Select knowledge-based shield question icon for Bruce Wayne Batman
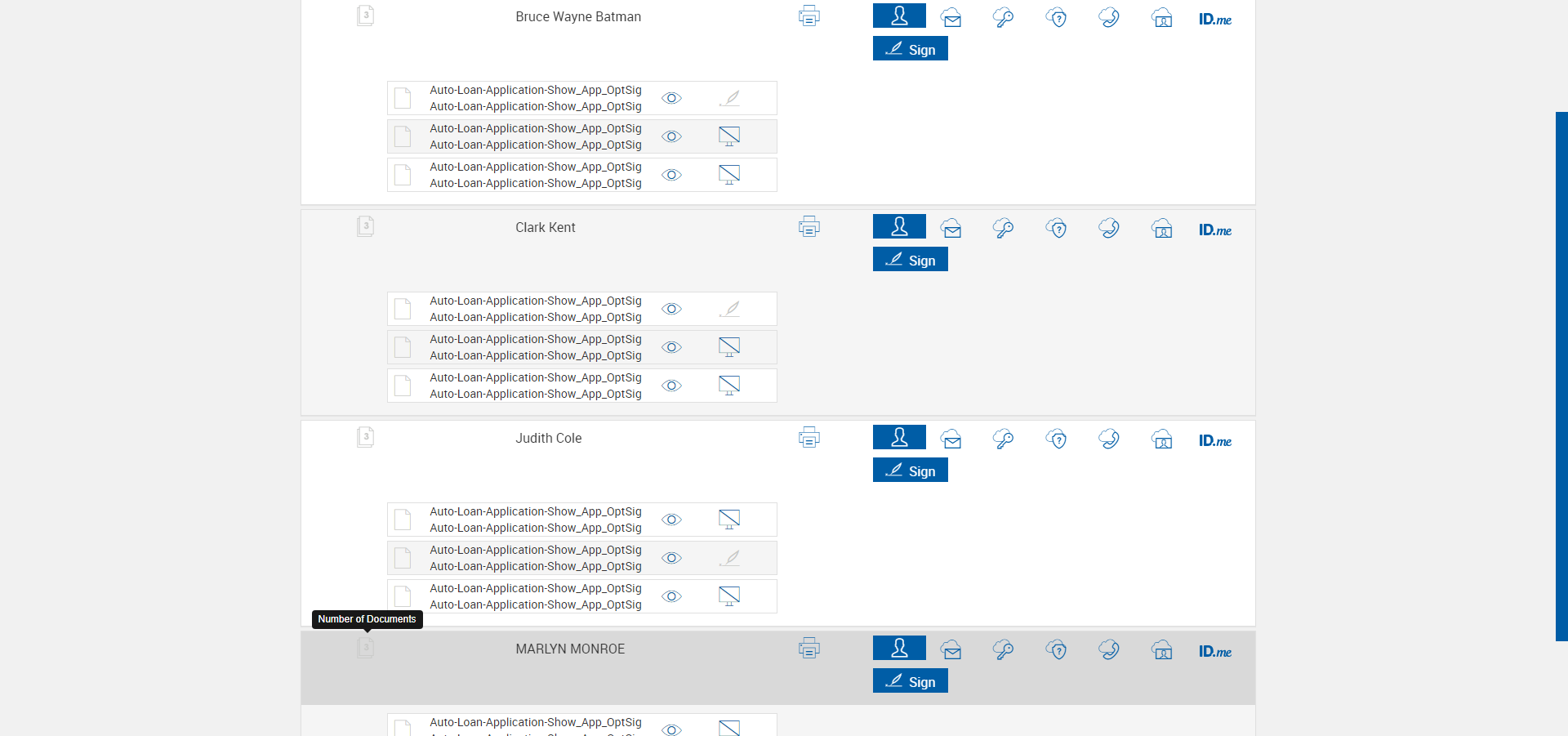Image resolution: width=1568 pixels, height=736 pixels. tap(1057, 18)
